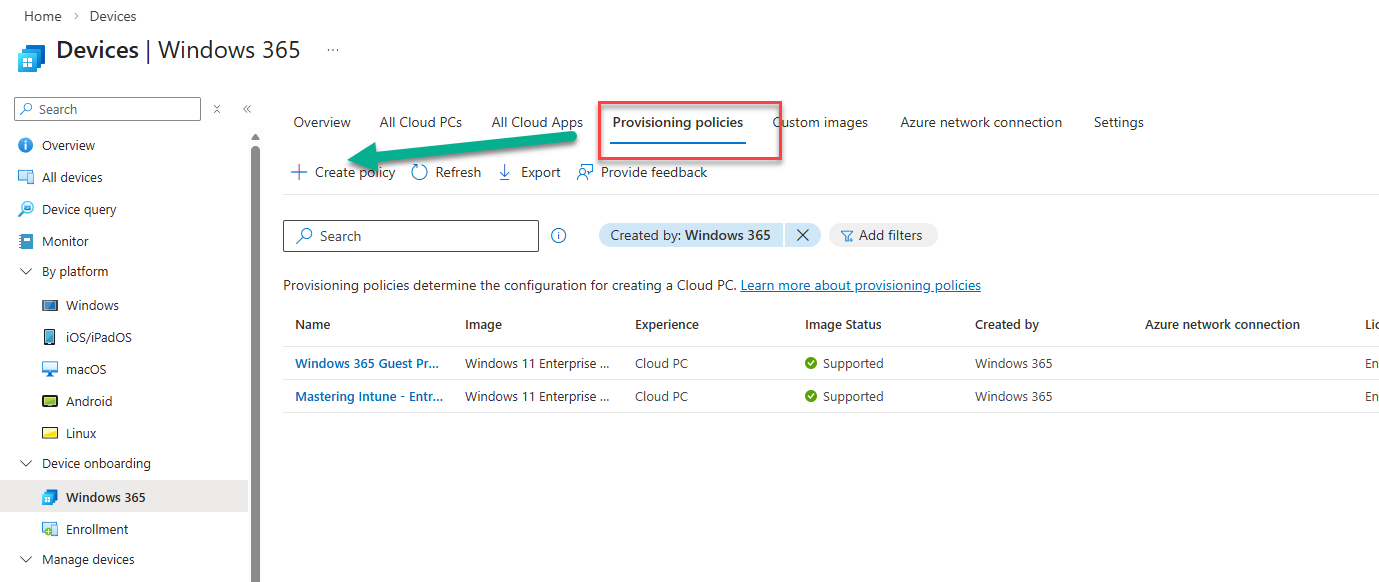
Task: Click the Refresh icon in toolbar
Action: [420, 172]
